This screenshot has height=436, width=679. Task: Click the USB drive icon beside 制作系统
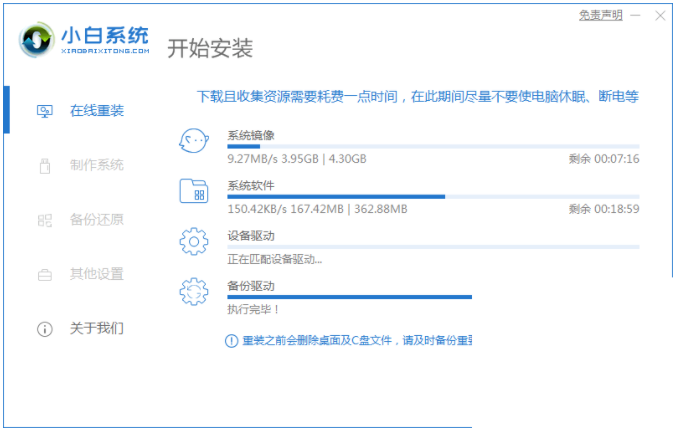pyautogui.click(x=44, y=165)
